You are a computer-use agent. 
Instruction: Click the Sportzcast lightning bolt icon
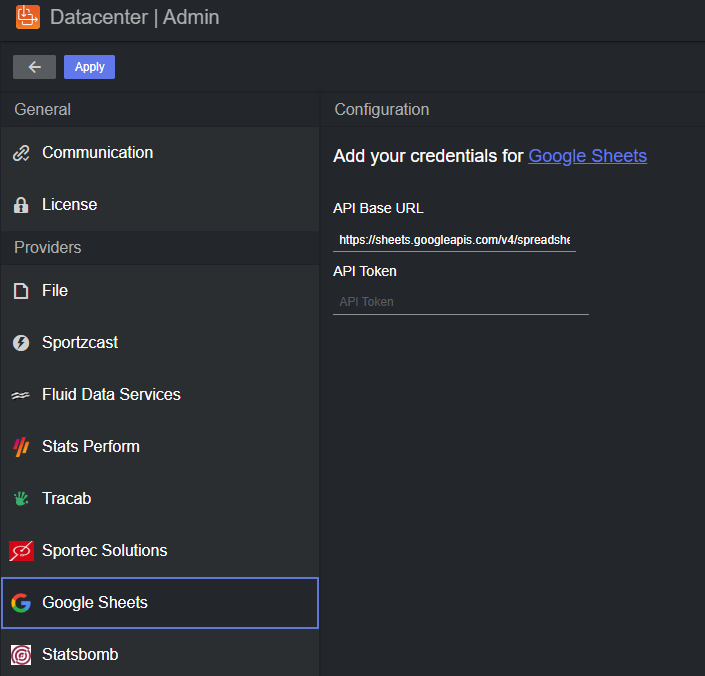click(x=21, y=343)
